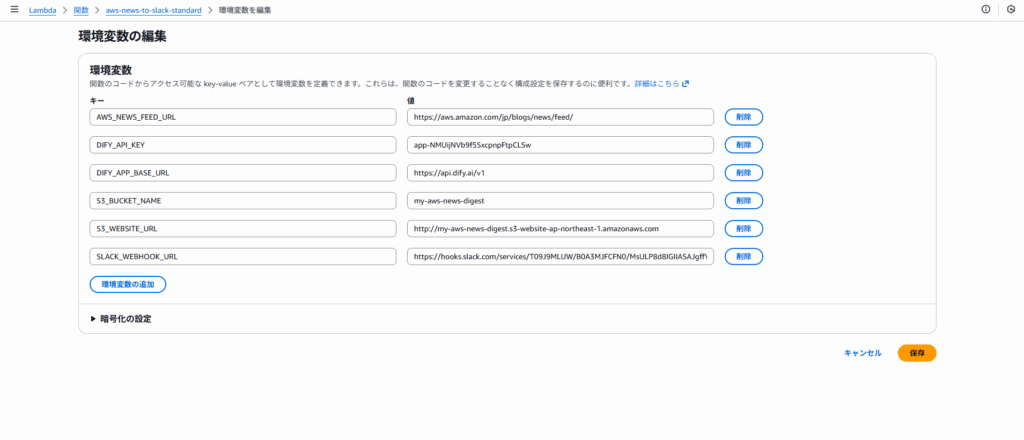This screenshot has height=440, width=1024.
Task: Click the S3_WEBSITE_URL key input
Action: [244, 229]
